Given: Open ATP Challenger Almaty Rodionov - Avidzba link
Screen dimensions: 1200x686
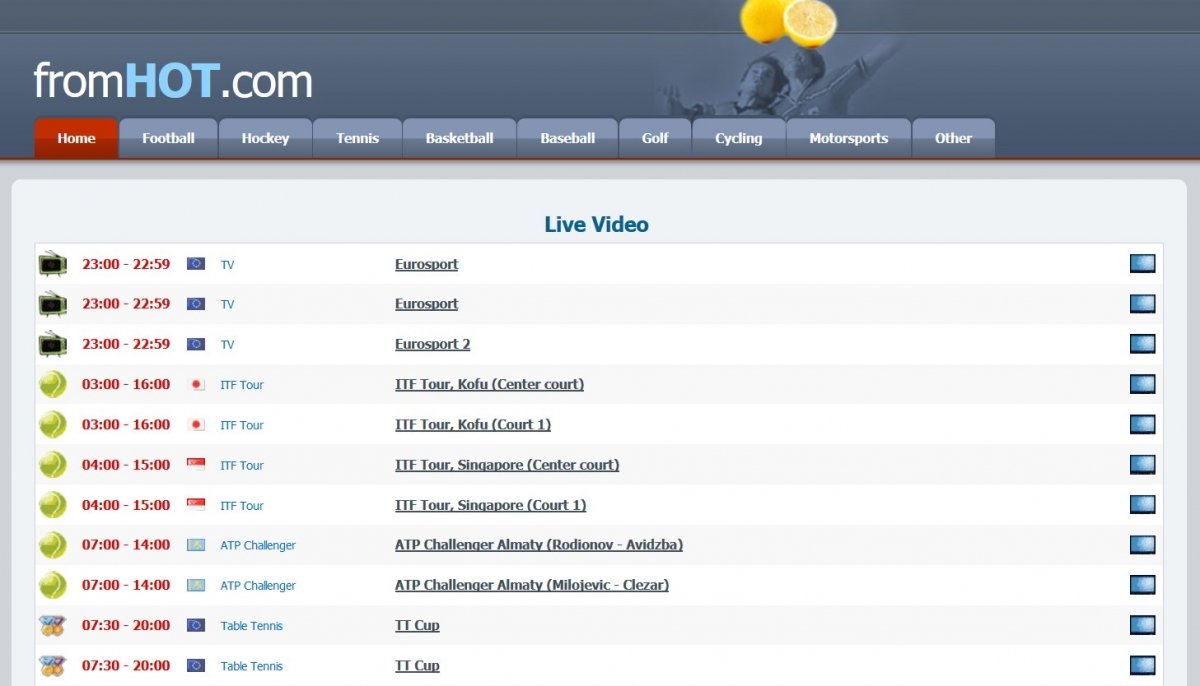Looking at the screenshot, I should pyautogui.click(x=539, y=545).
